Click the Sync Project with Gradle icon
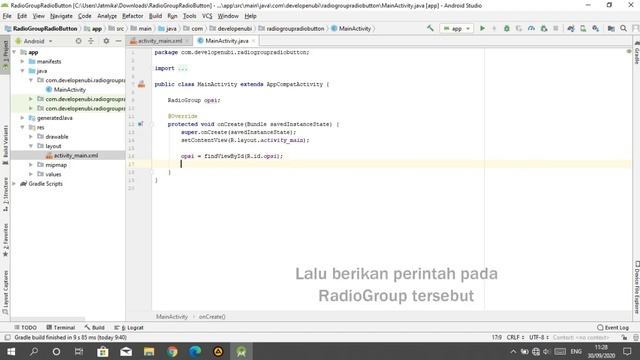Screen dimensions: 640x360 click(571, 28)
